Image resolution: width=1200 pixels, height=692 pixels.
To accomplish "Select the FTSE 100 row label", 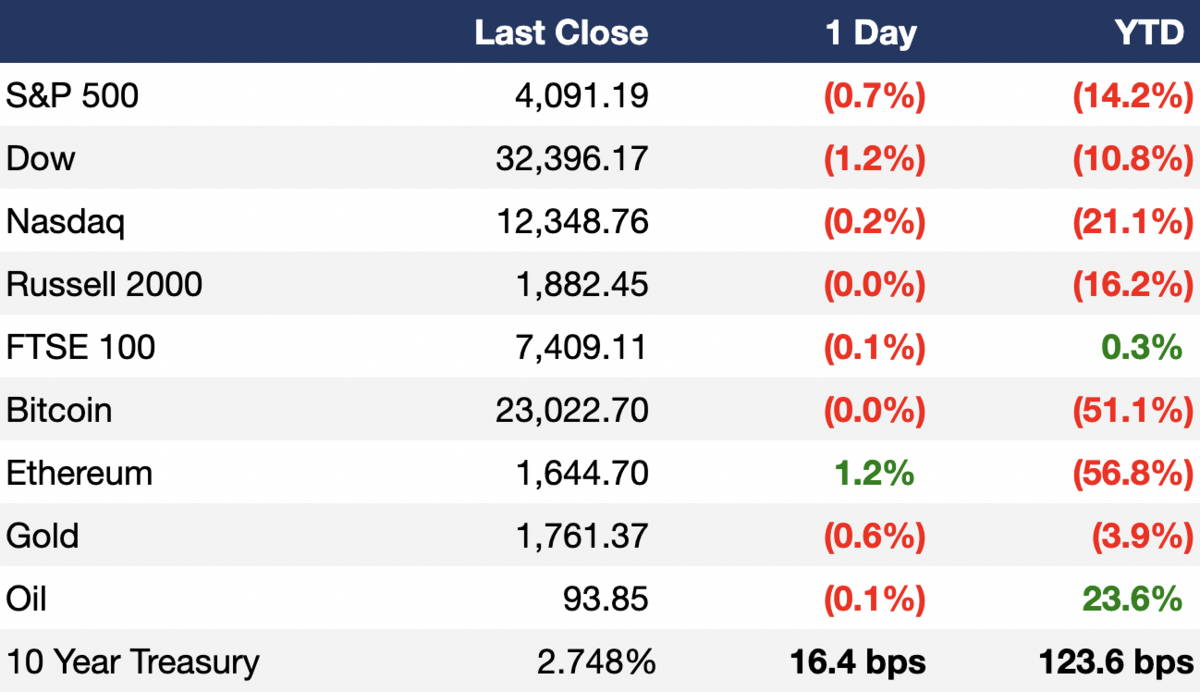I will click(x=81, y=347).
